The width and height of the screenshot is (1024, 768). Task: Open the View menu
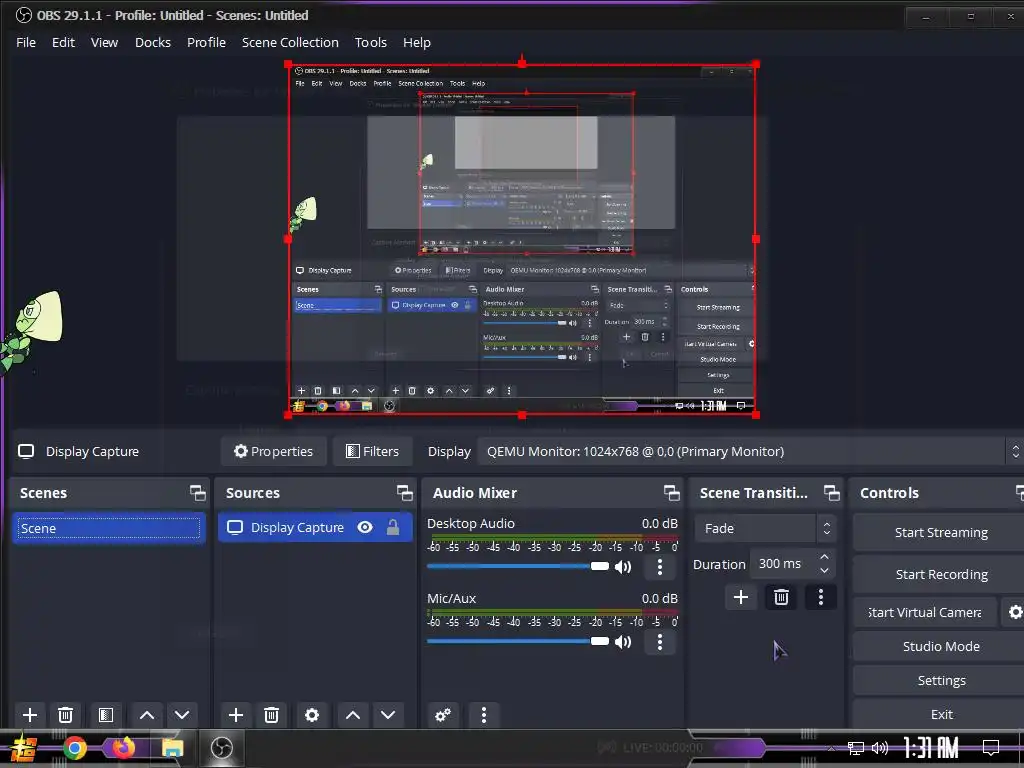[104, 42]
